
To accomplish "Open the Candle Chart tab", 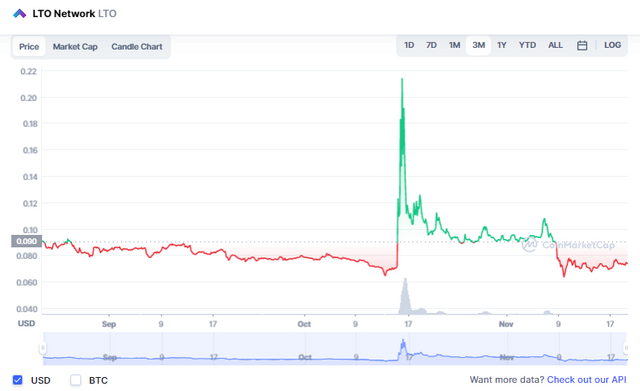I will (x=137, y=47).
